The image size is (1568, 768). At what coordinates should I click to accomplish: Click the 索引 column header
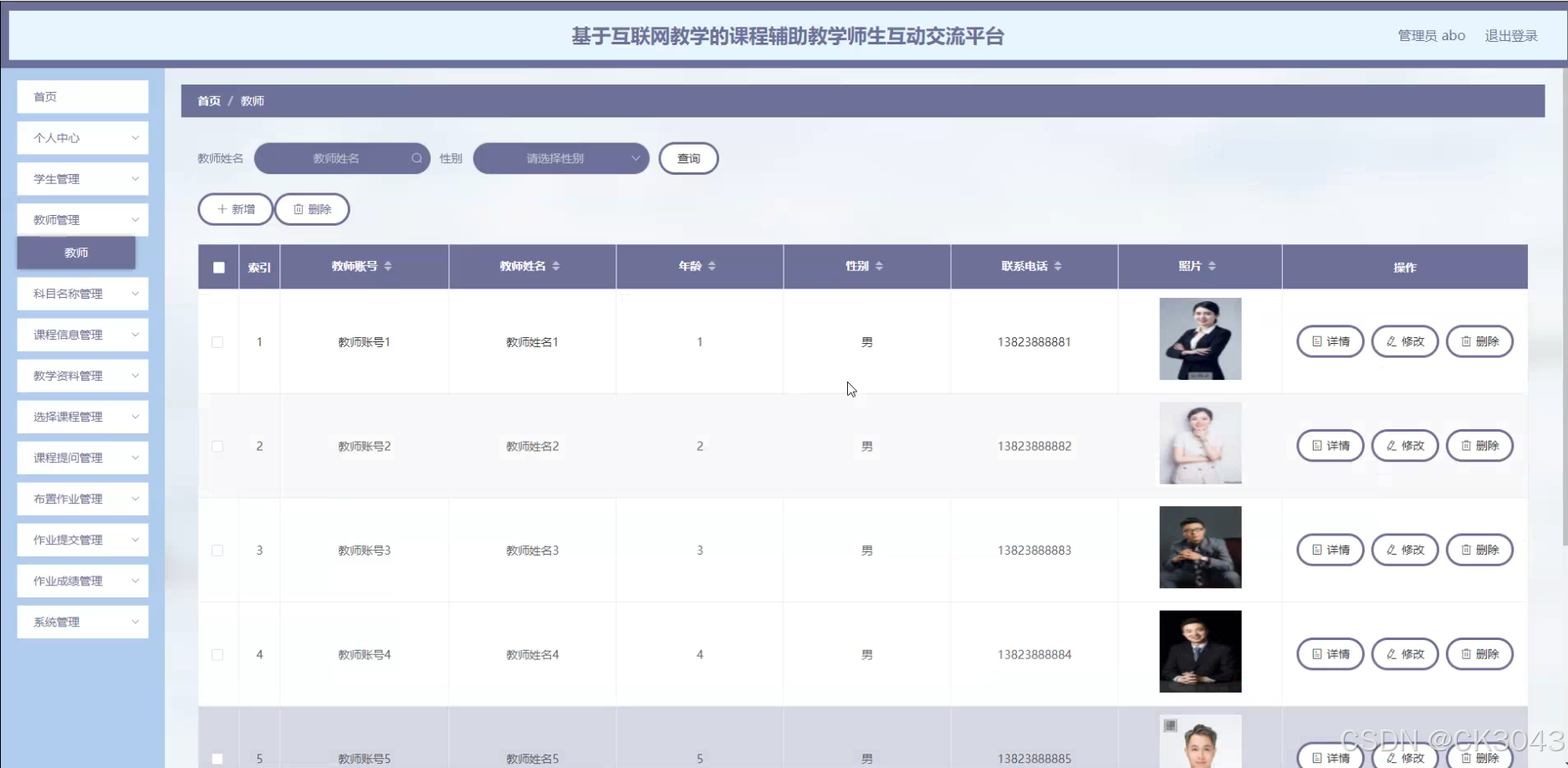pyautogui.click(x=259, y=268)
